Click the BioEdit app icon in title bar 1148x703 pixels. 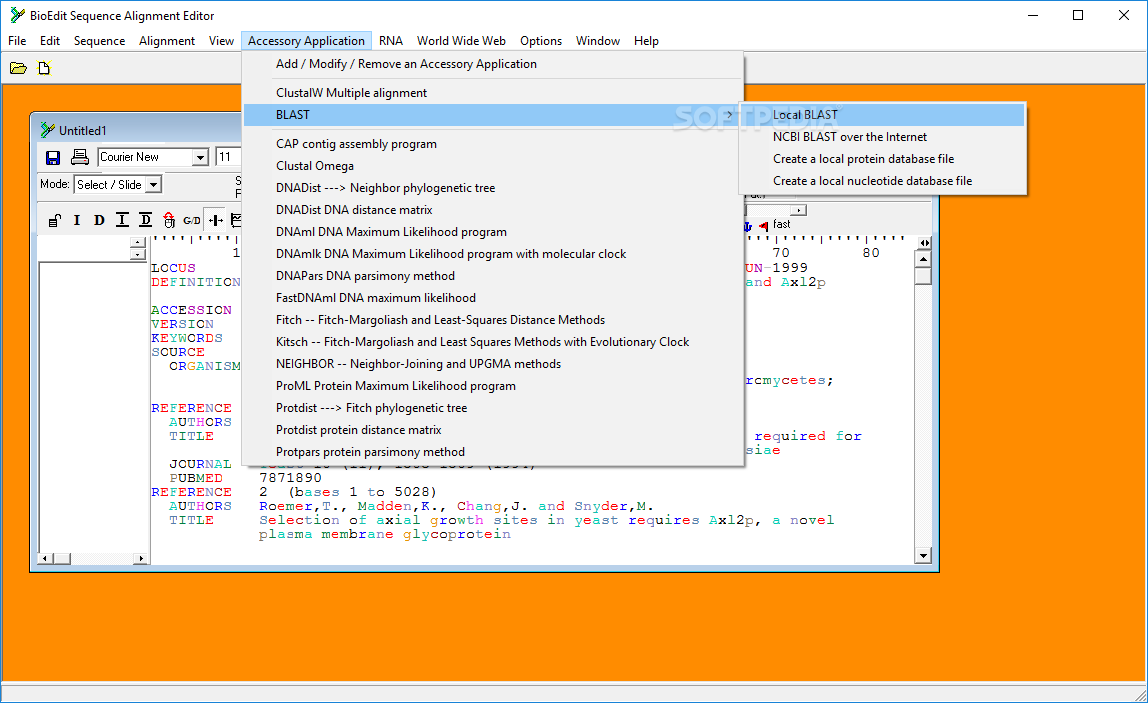pyautogui.click(x=18, y=15)
